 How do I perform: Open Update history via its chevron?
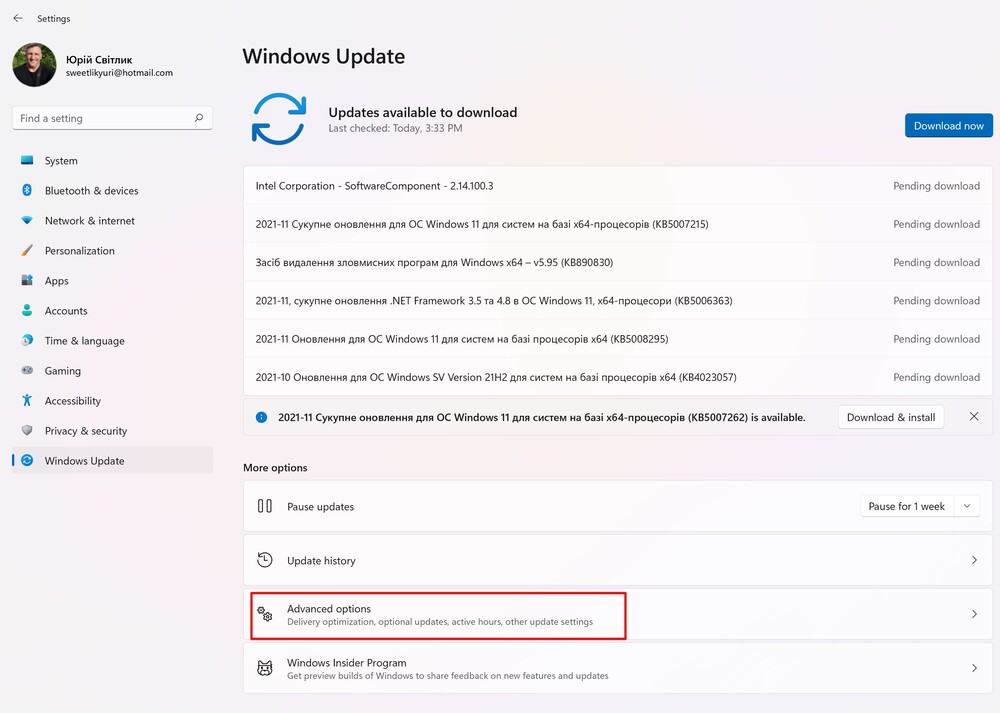coord(974,560)
